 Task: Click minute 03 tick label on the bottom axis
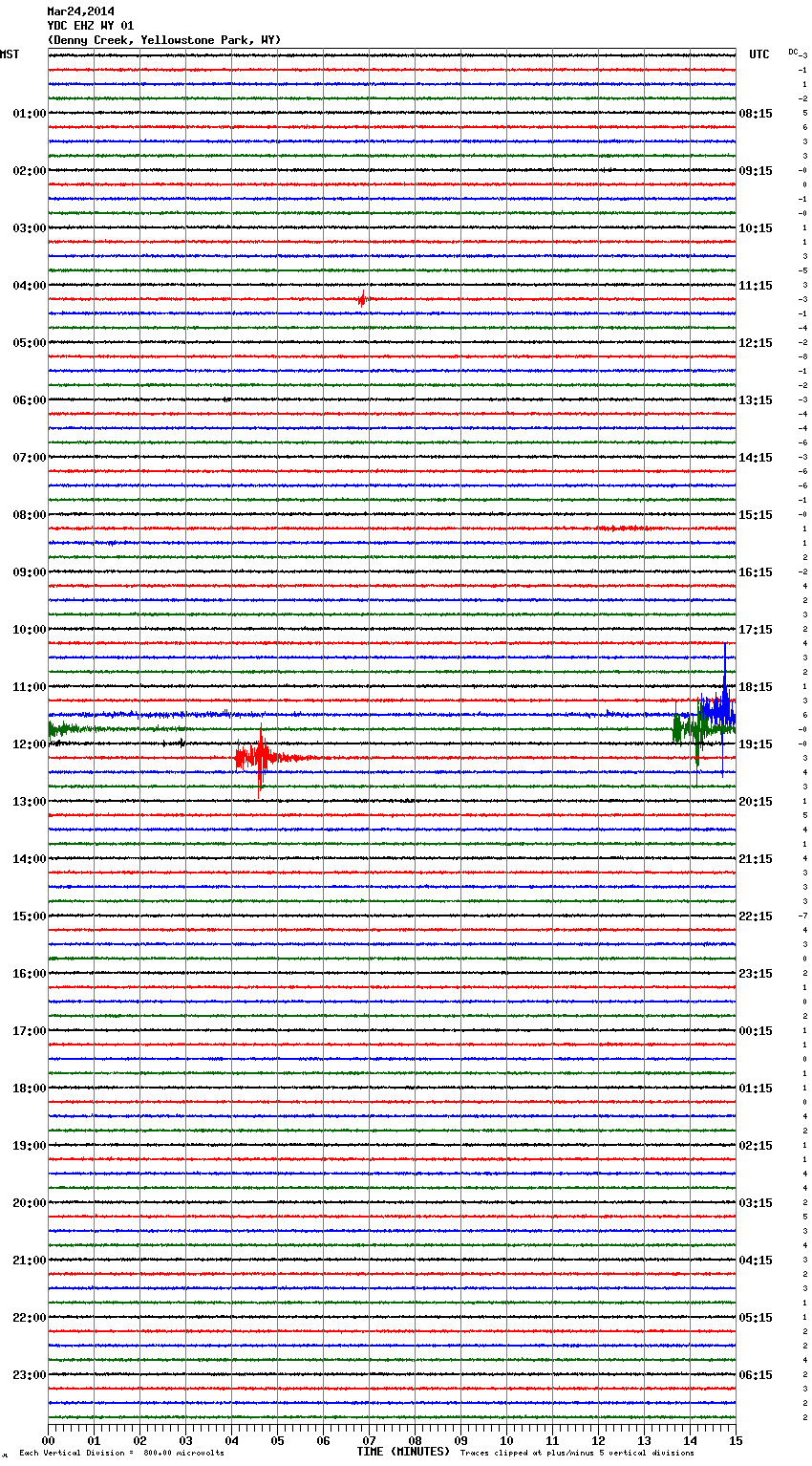pos(185,1440)
